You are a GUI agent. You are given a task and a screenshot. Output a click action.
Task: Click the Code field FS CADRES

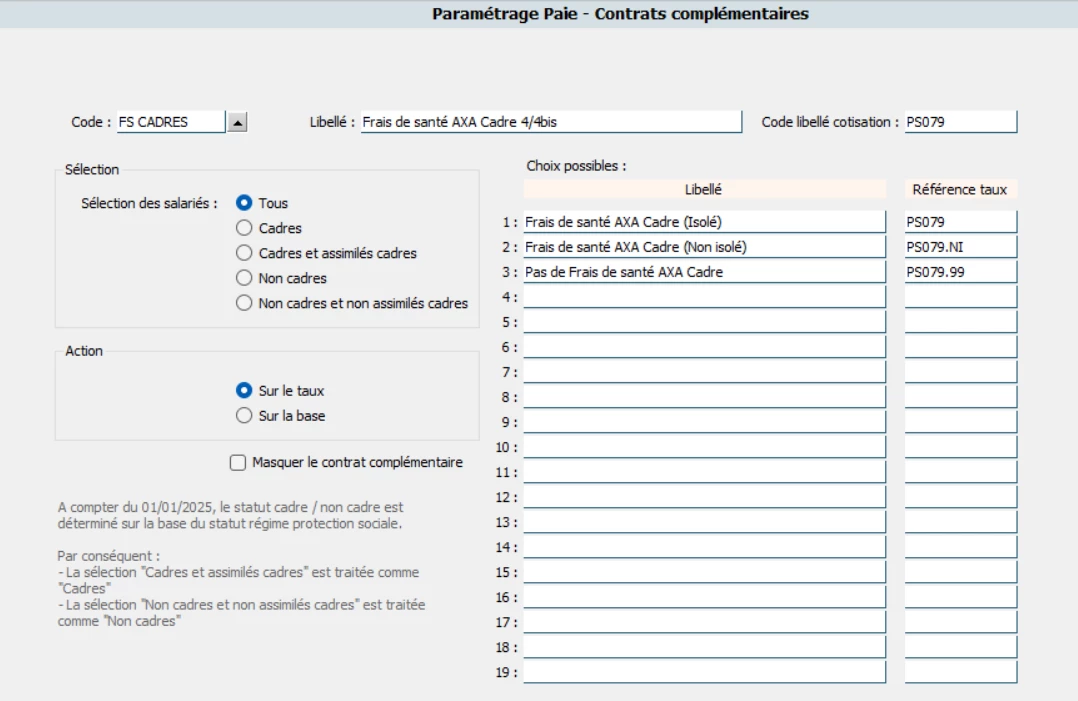coord(170,122)
